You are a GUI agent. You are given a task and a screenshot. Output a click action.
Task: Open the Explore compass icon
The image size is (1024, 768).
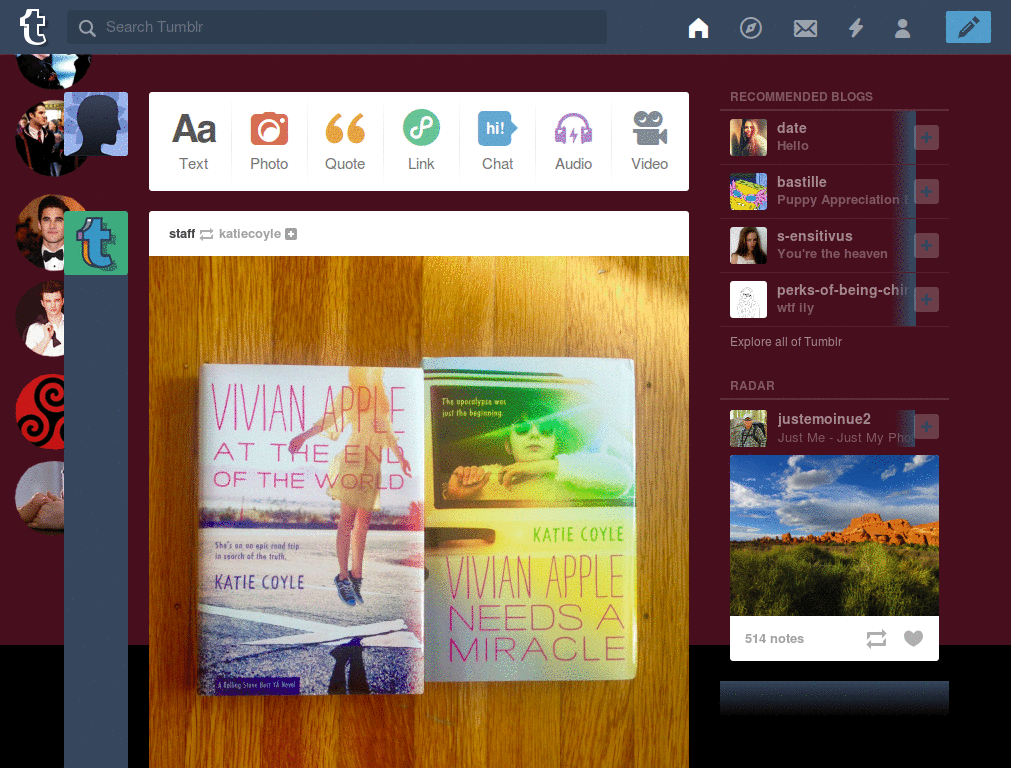coord(750,28)
